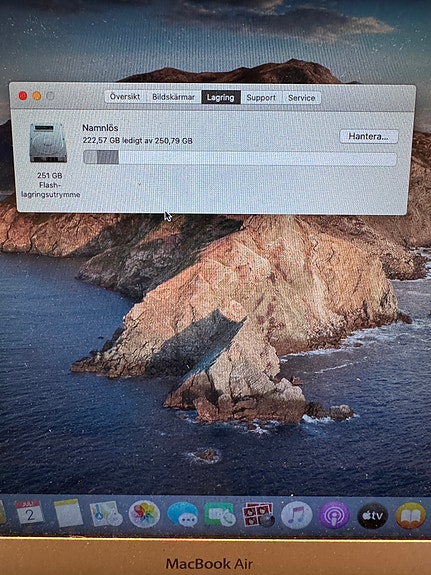Switch to the Bildskärmar tab
The height and width of the screenshot is (575, 431).
coord(174,97)
